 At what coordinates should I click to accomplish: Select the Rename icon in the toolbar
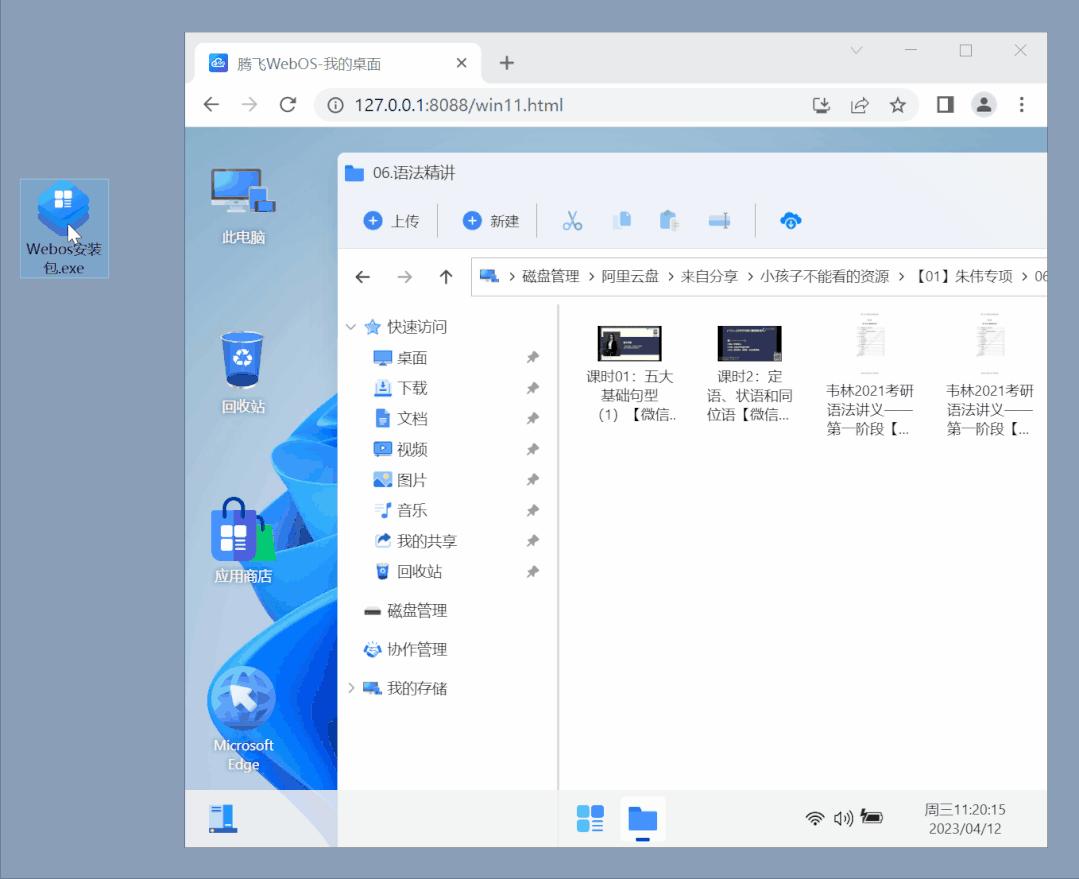coord(718,220)
